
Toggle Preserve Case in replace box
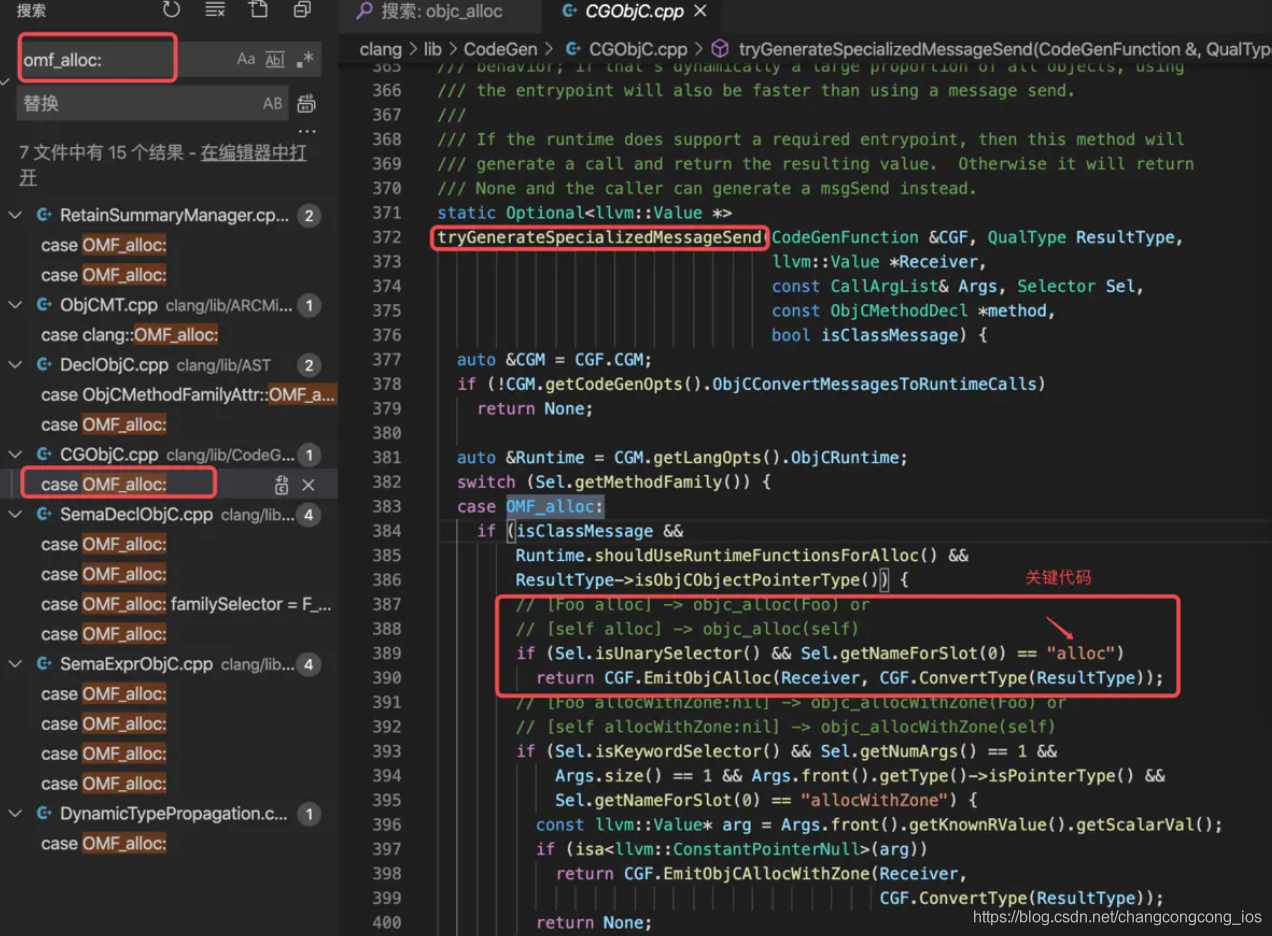272,103
